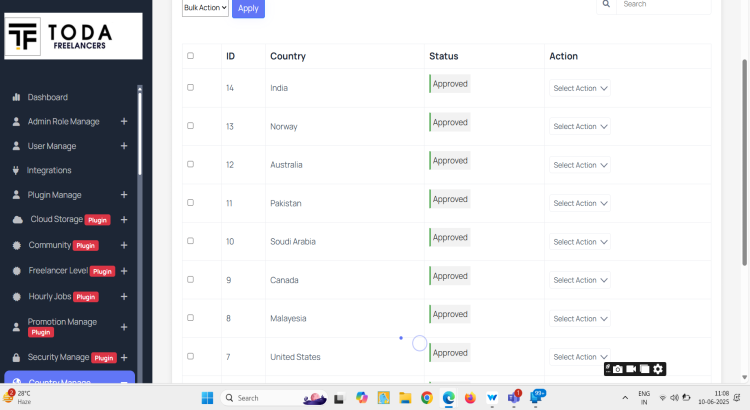Open Dashboard from the sidebar icon
The width and height of the screenshot is (750, 410).
pos(16,97)
